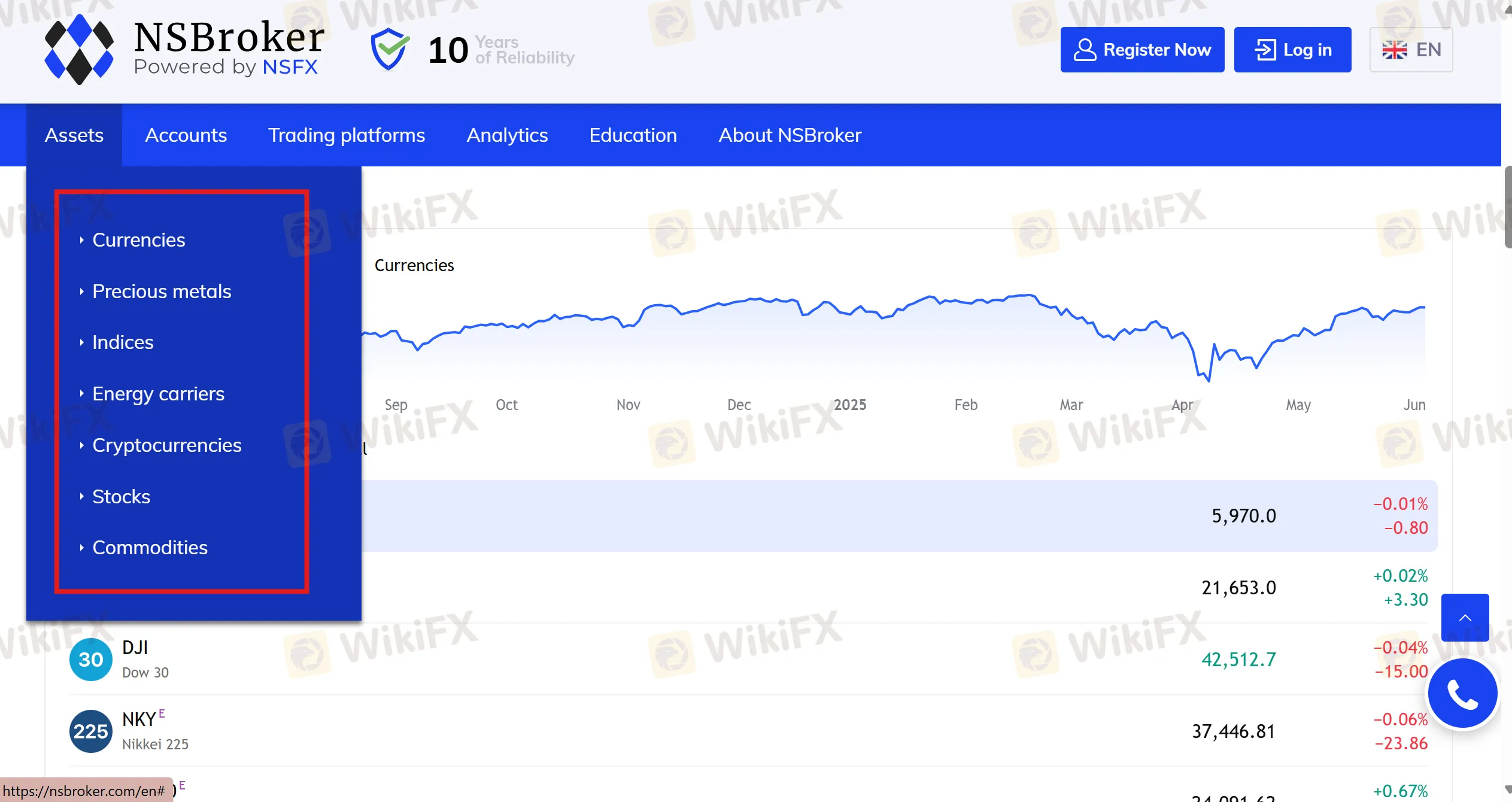
Task: Select Stocks in the Assets dropdown
Action: tap(121, 497)
